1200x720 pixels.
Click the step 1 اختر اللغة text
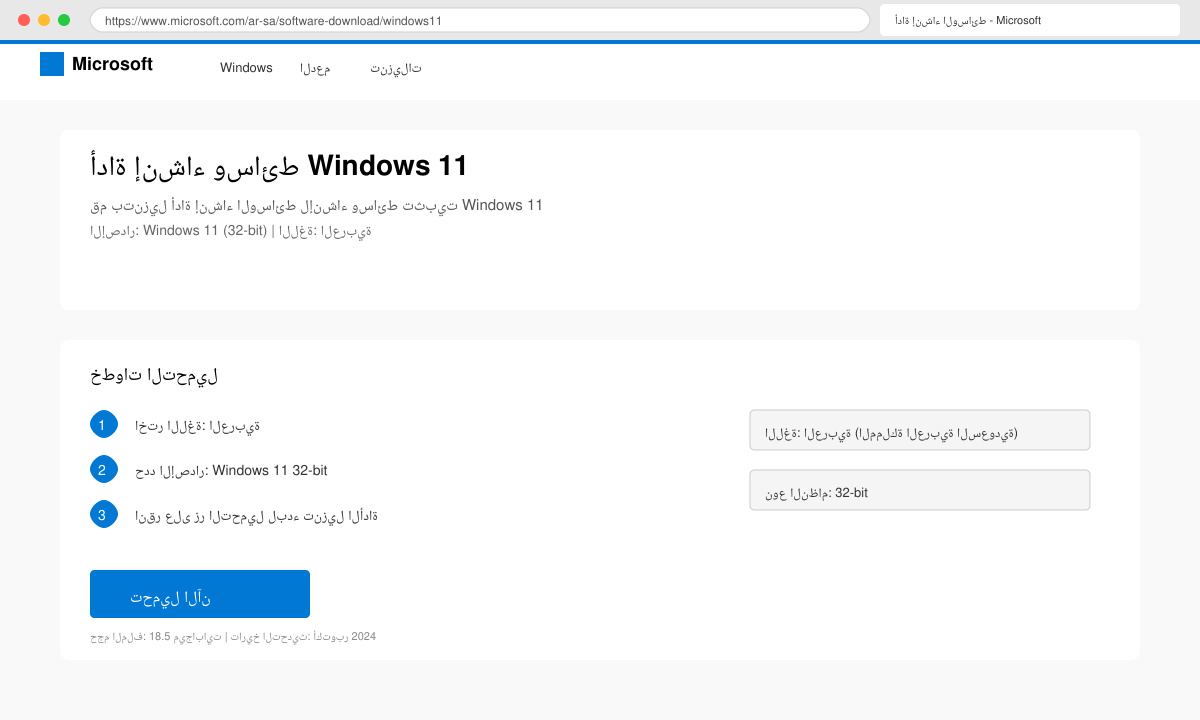197,425
